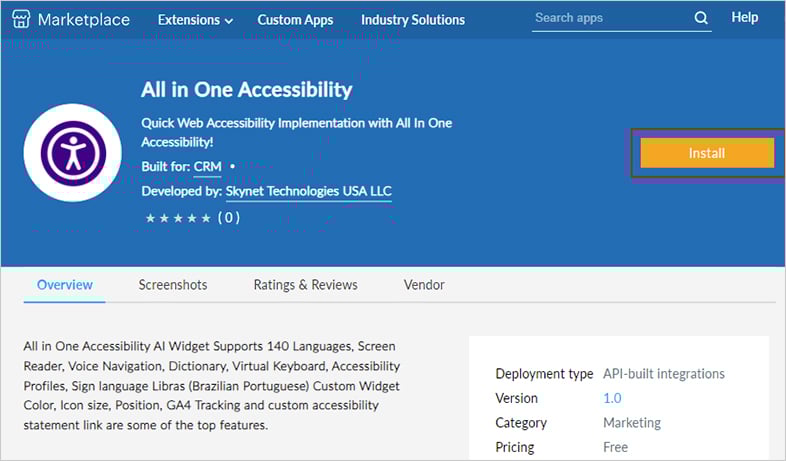Switch to the Screenshots tab

(x=173, y=285)
